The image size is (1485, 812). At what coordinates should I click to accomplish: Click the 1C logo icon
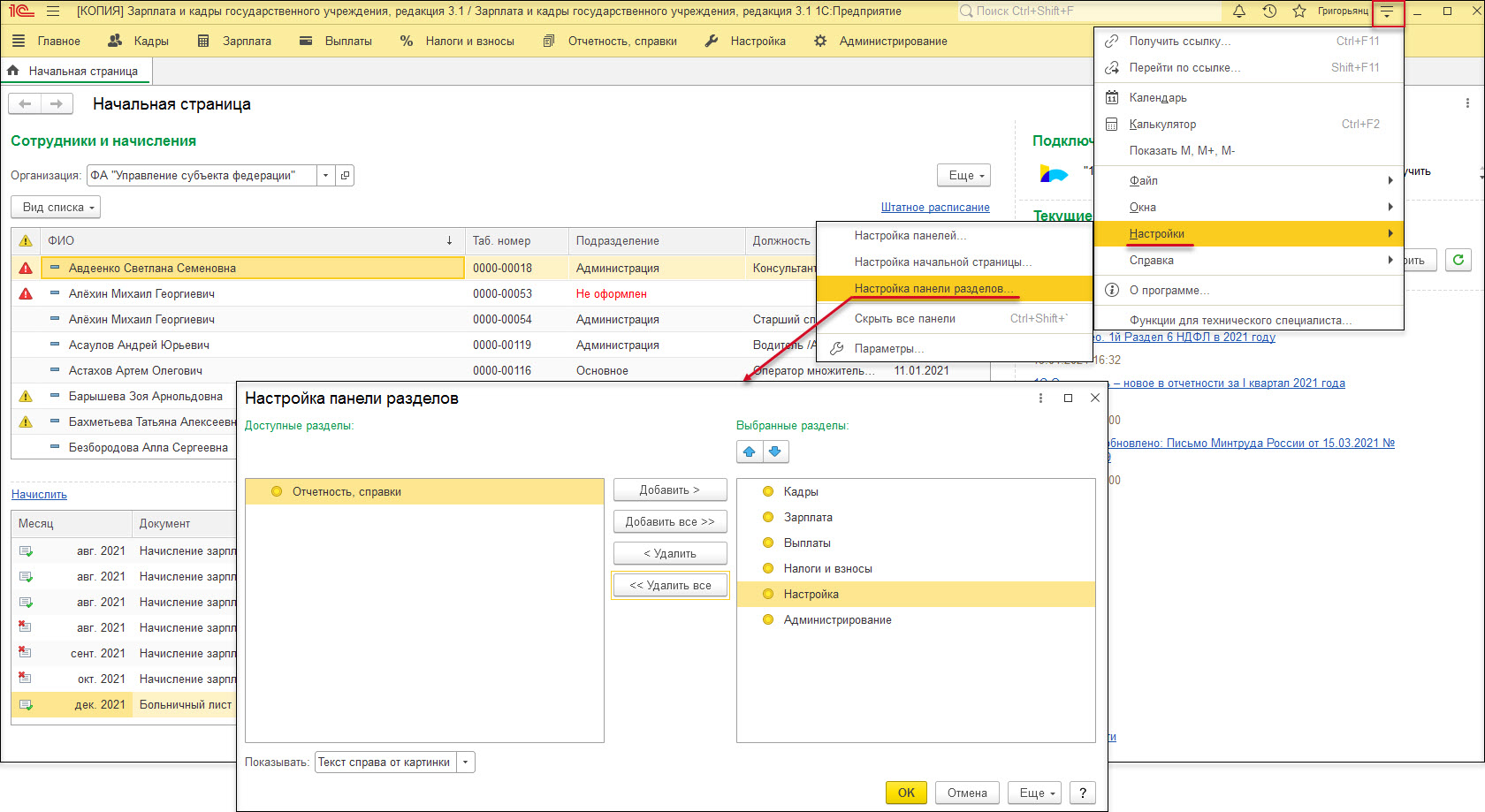21,11
